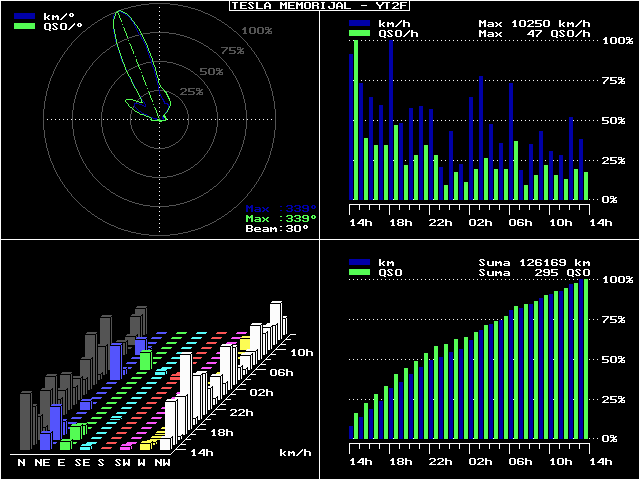Click 25% axis label in cumulative chart

(613, 399)
